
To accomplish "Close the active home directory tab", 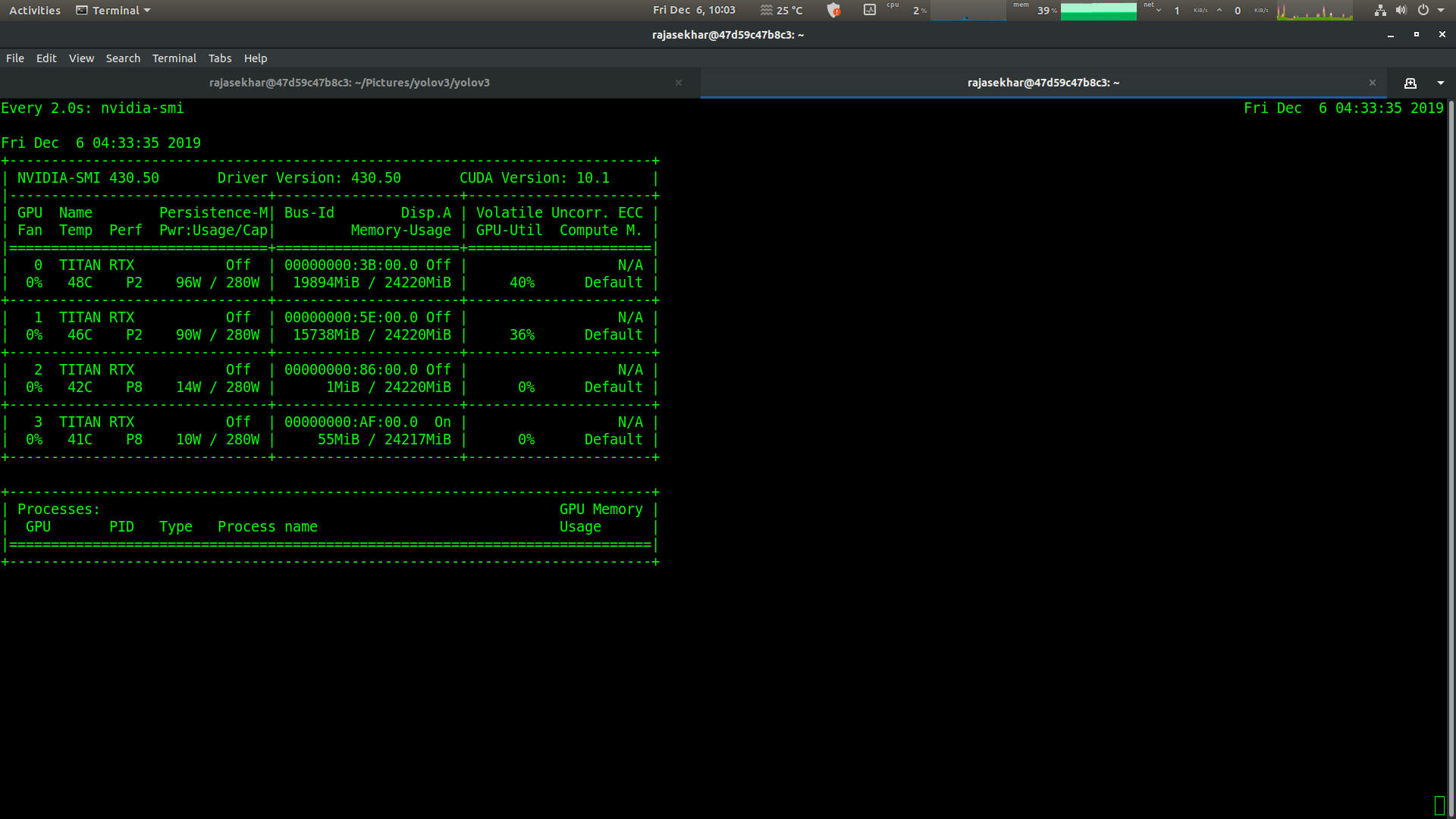I will [1372, 83].
